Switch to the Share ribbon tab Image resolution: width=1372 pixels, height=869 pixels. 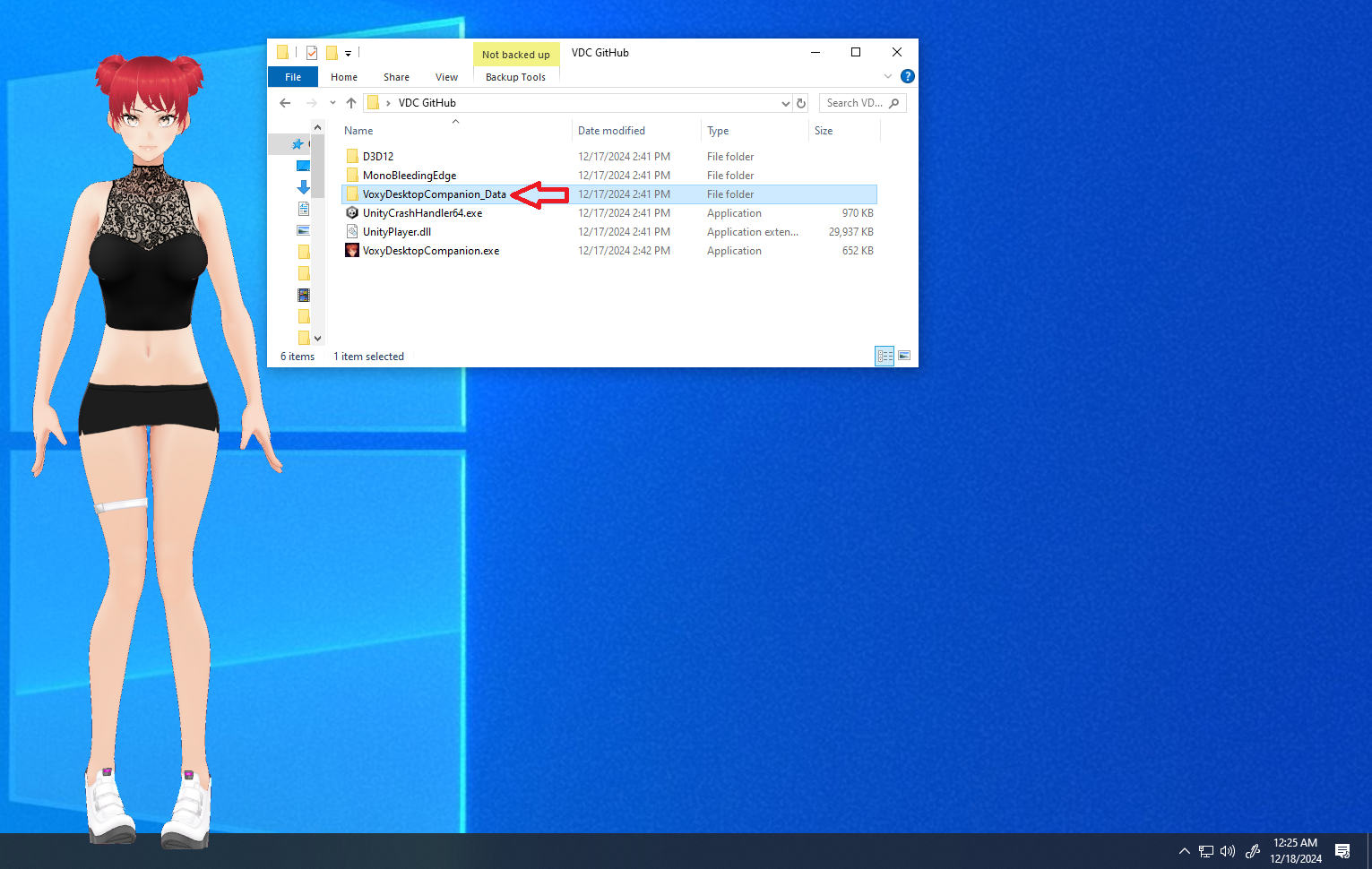396,77
